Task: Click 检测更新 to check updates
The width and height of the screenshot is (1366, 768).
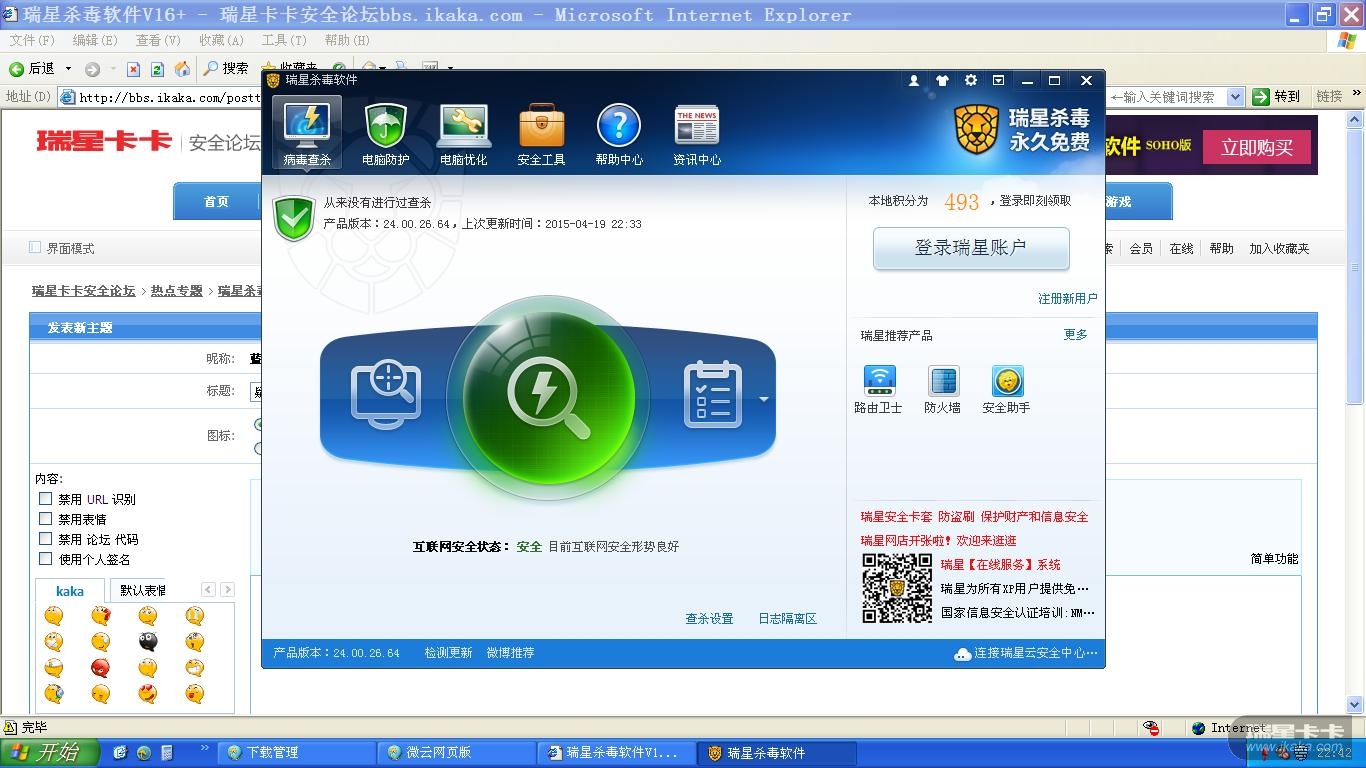Action: coord(448,652)
